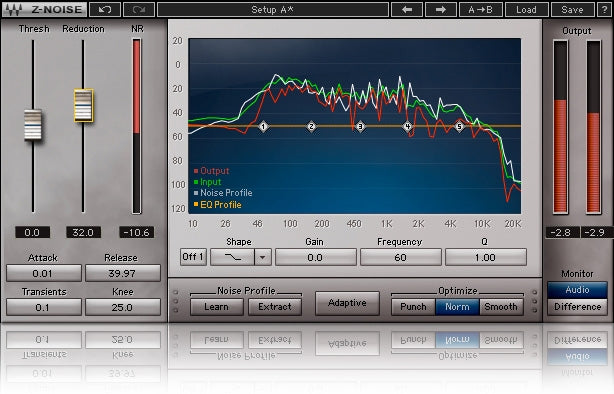614x394 pixels.
Task: Click the 1K frequency axis label
Action: pos(386,224)
